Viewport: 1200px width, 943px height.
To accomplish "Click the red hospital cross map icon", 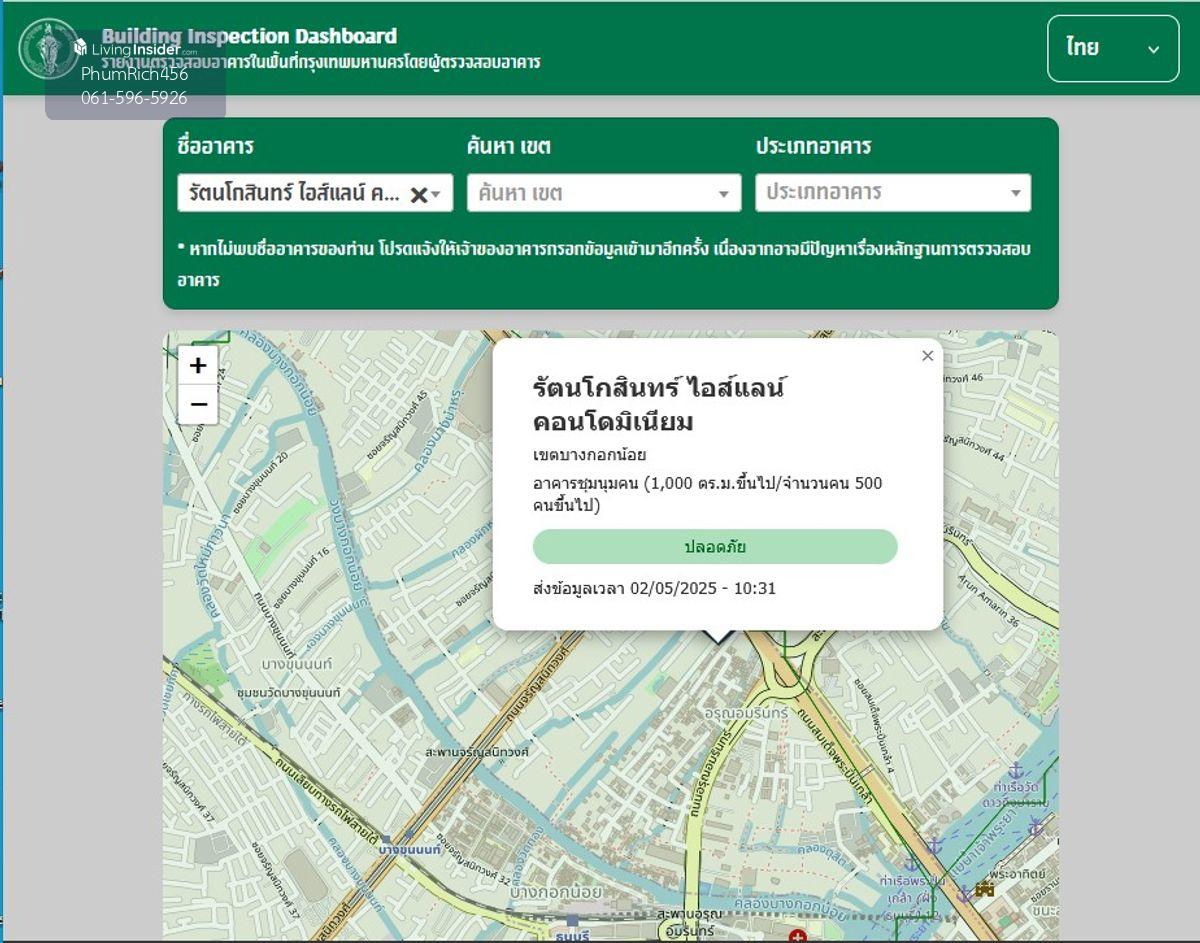I will (797, 936).
